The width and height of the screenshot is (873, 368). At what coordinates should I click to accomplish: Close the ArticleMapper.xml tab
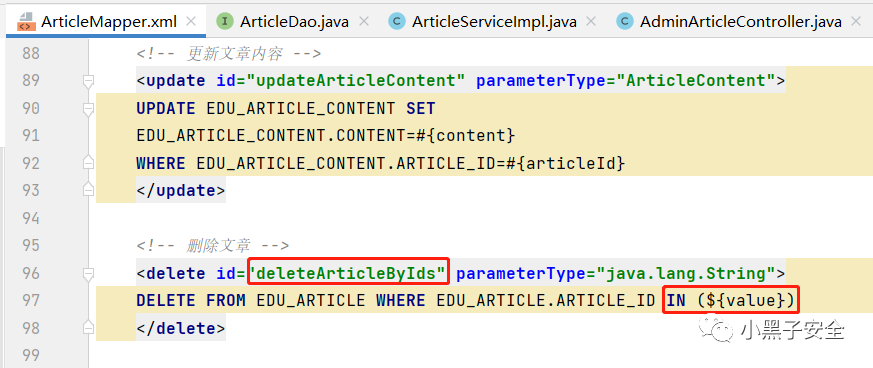(x=191, y=22)
